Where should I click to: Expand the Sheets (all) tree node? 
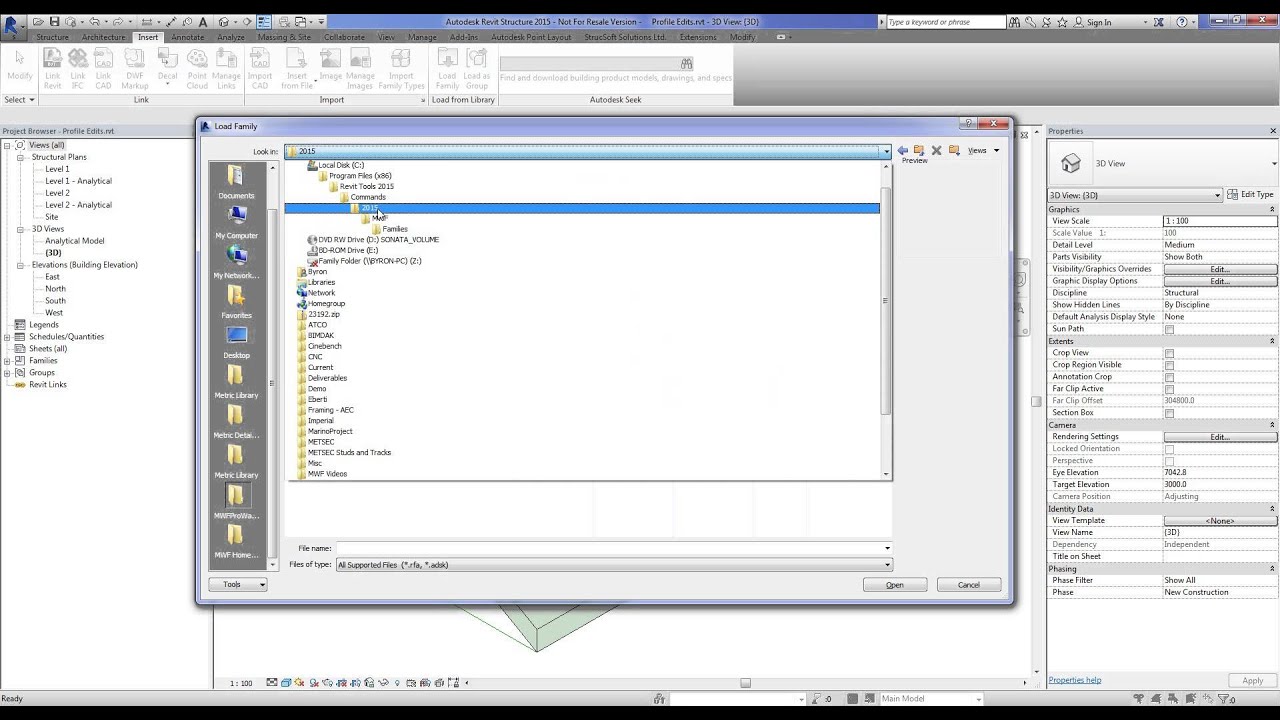pos(7,349)
